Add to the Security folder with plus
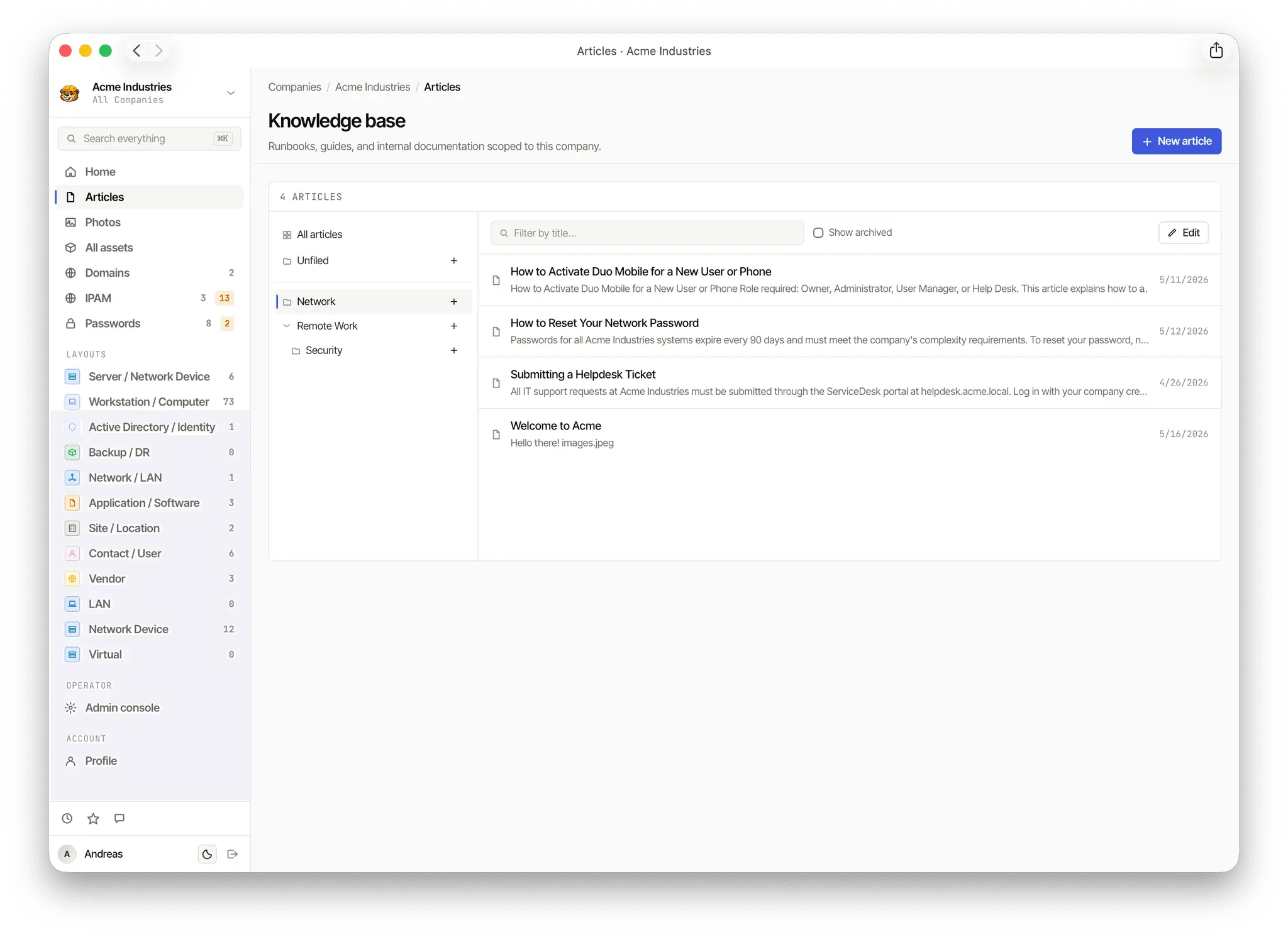1288x937 pixels. pos(454,350)
